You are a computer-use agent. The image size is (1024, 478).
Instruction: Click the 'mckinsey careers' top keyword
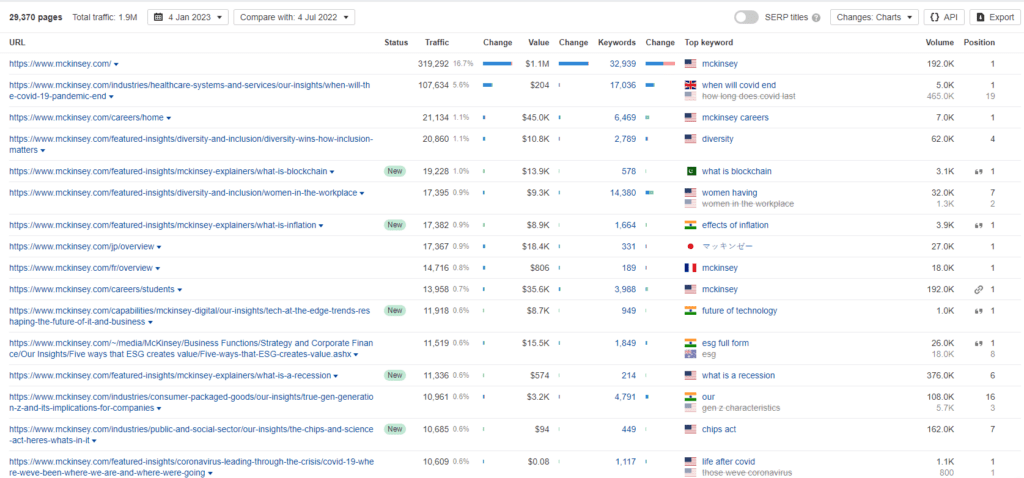[x=735, y=118]
